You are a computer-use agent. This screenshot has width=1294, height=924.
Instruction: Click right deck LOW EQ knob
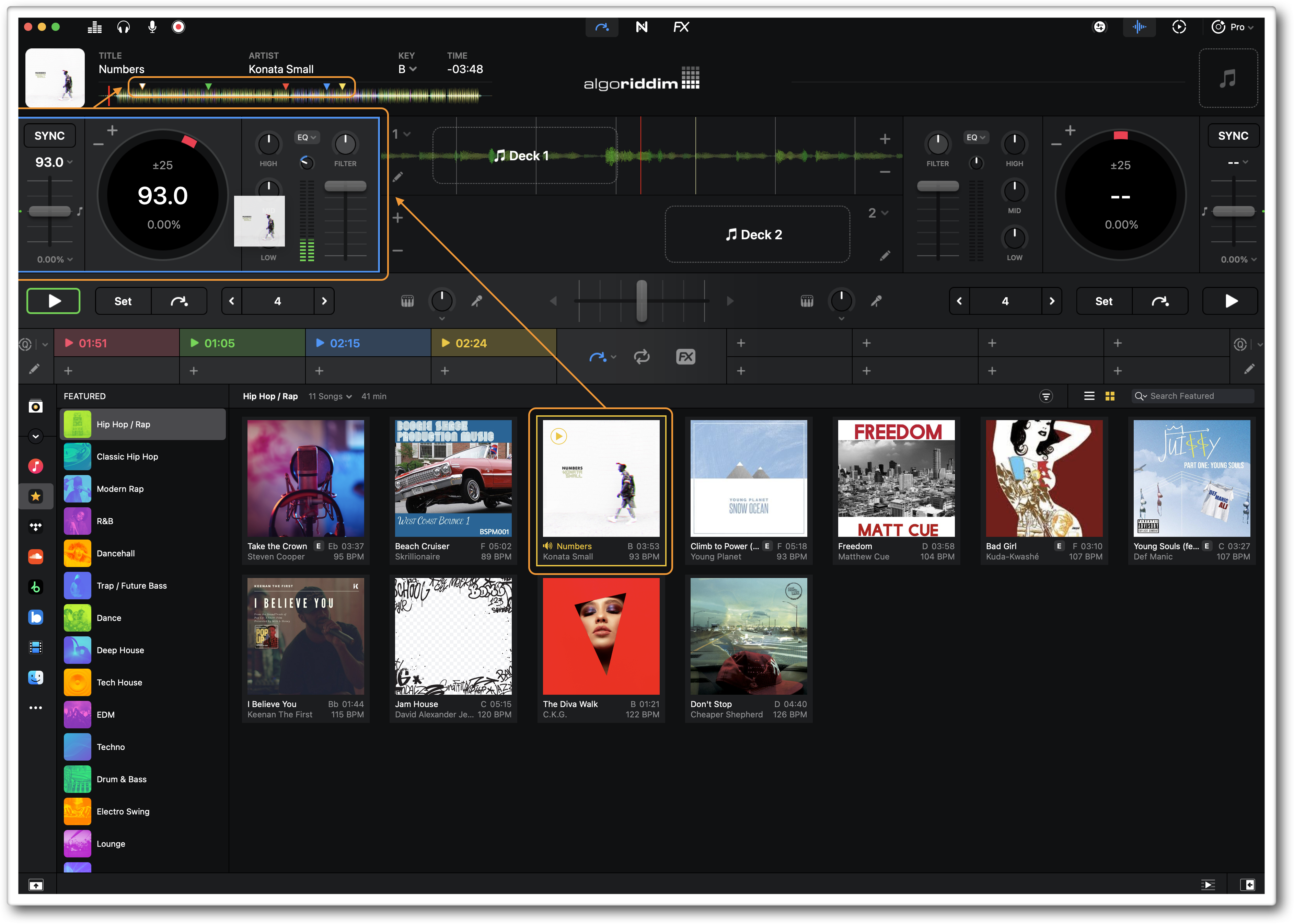point(1014,238)
